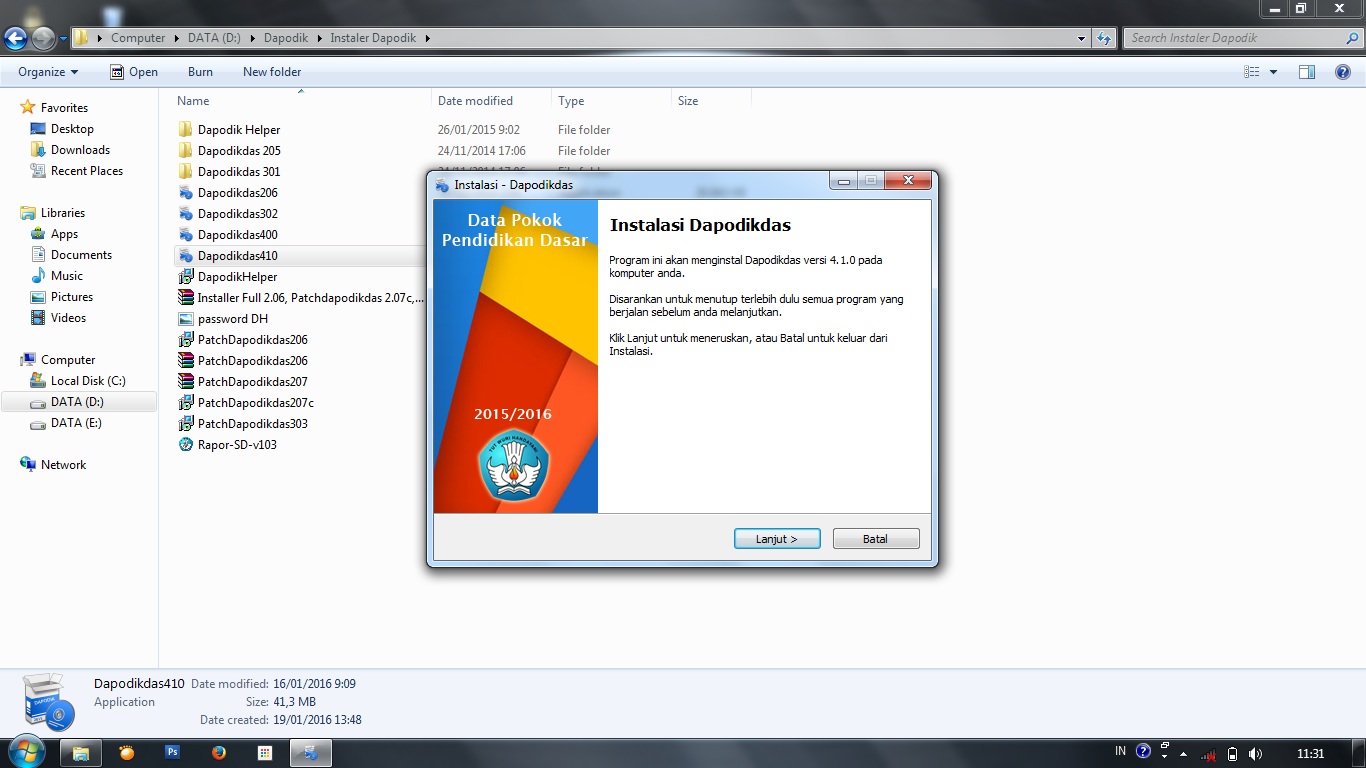Select the Dapodikdas410 installer file icon
The width and height of the screenshot is (1366, 768).
pos(185,256)
